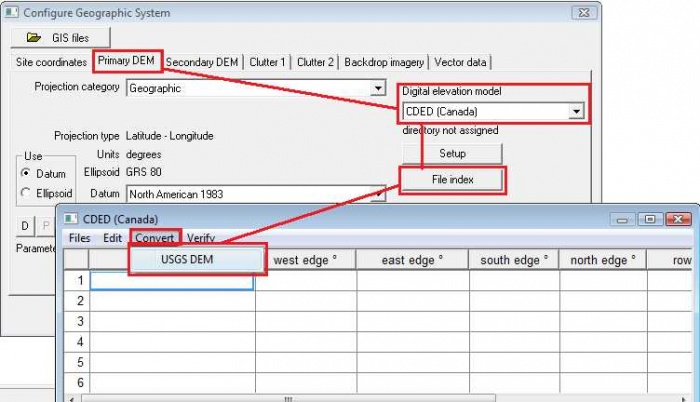Select the first cell in row 1
The height and width of the screenshot is (402, 700).
point(171,281)
